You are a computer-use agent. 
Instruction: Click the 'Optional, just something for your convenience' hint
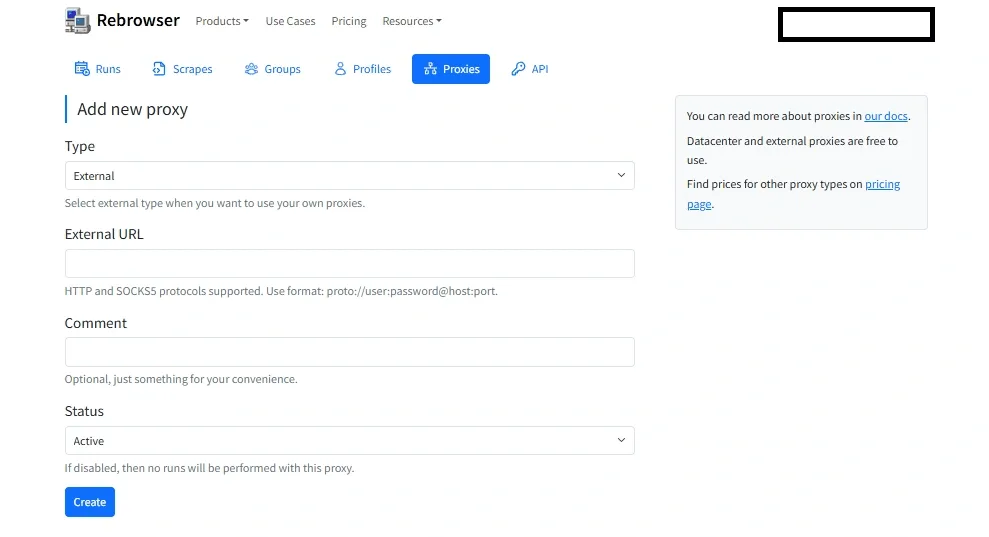click(181, 379)
